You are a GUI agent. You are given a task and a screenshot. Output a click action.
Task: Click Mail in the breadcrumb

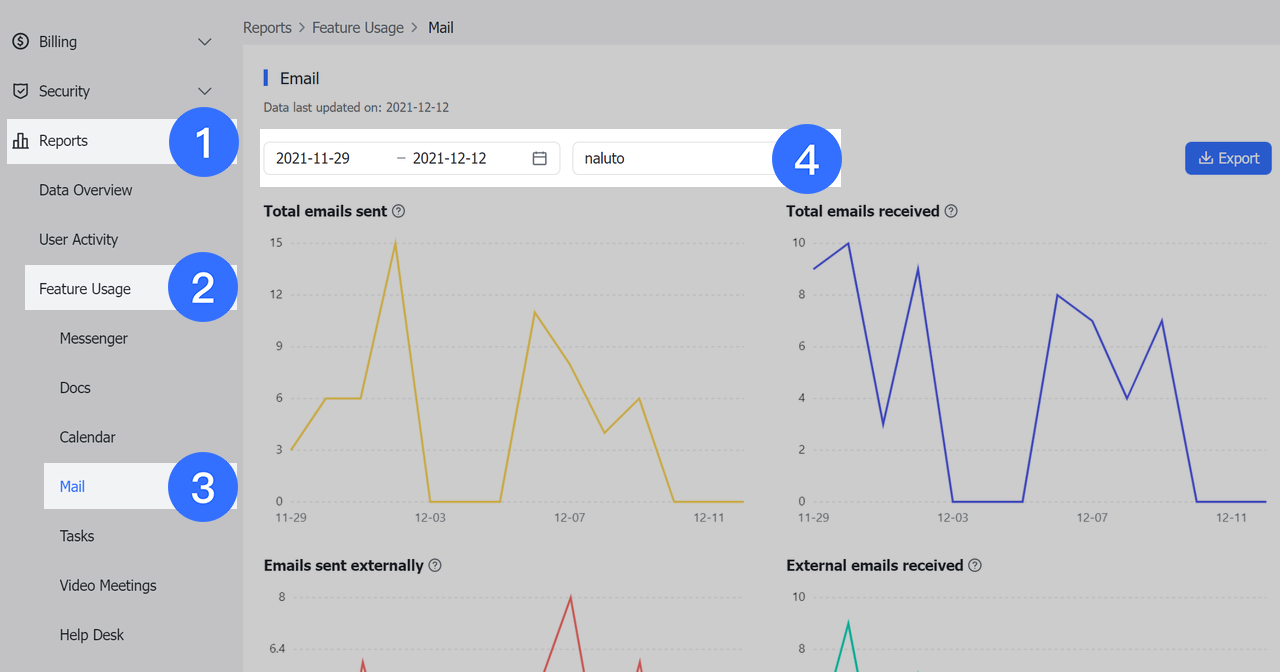pos(441,28)
